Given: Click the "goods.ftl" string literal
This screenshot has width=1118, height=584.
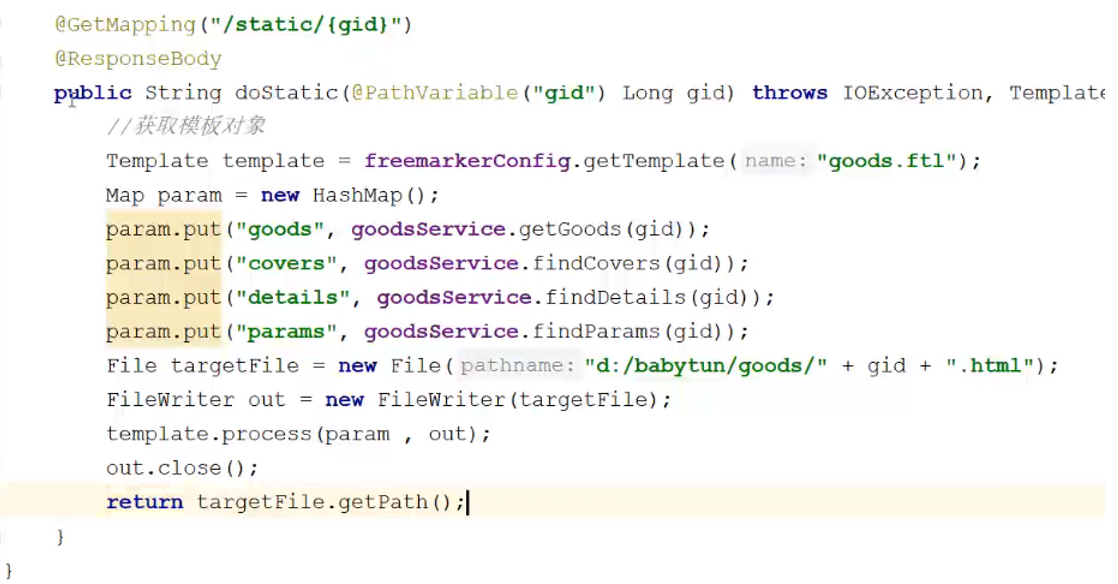Looking at the screenshot, I should [886, 161].
